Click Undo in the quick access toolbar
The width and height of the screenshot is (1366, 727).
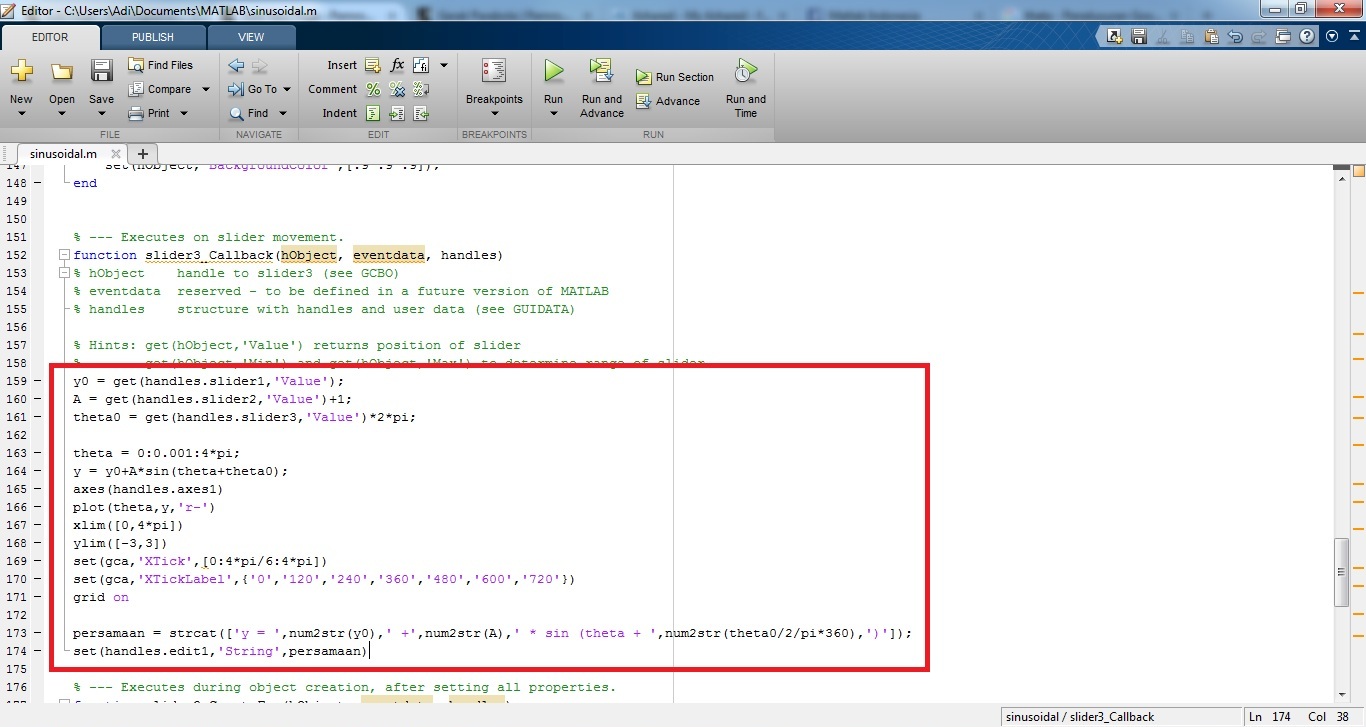point(1235,37)
